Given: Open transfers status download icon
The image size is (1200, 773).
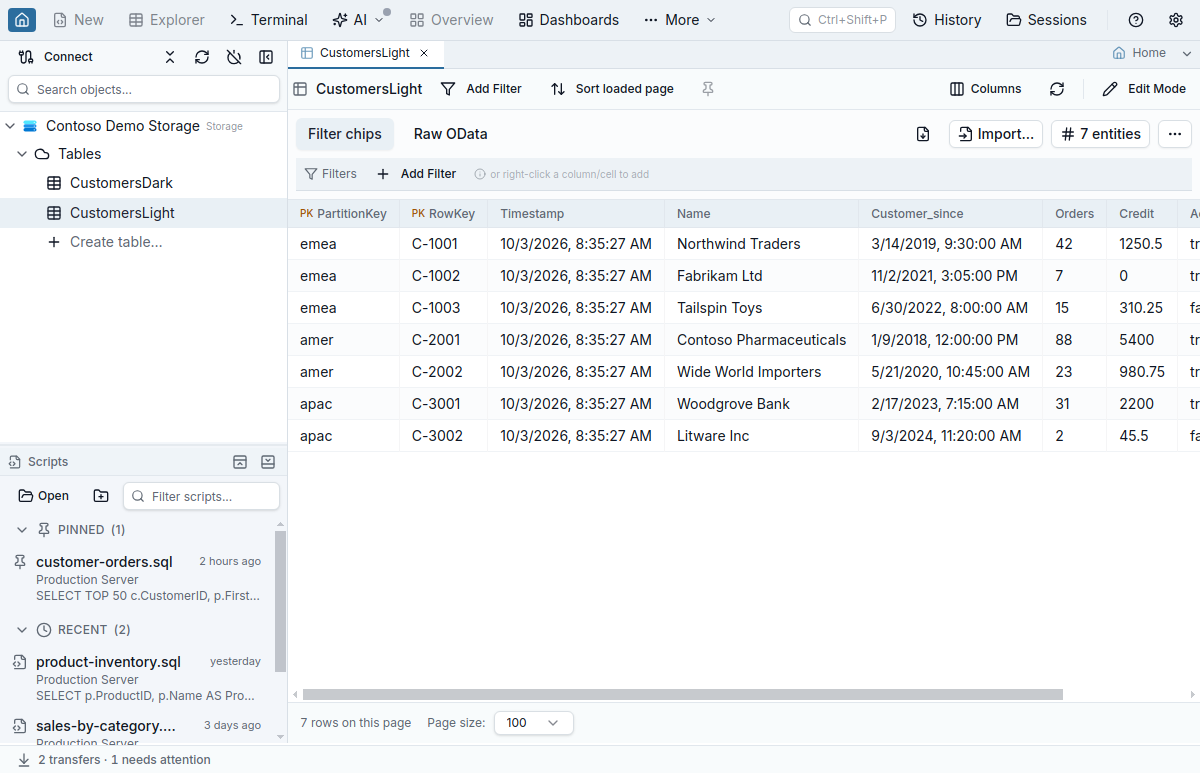Looking at the screenshot, I should [24, 760].
